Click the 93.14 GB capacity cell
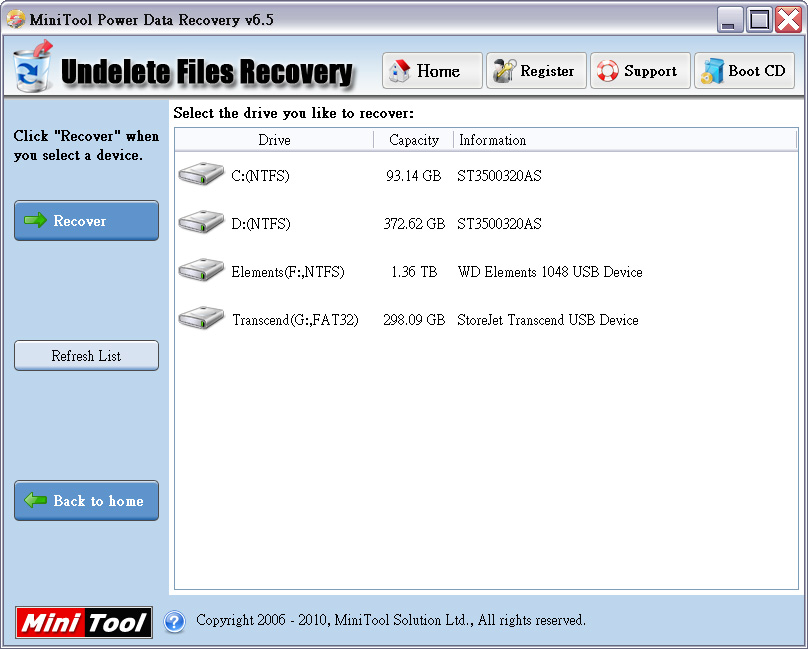The width and height of the screenshot is (808, 649). [x=414, y=176]
